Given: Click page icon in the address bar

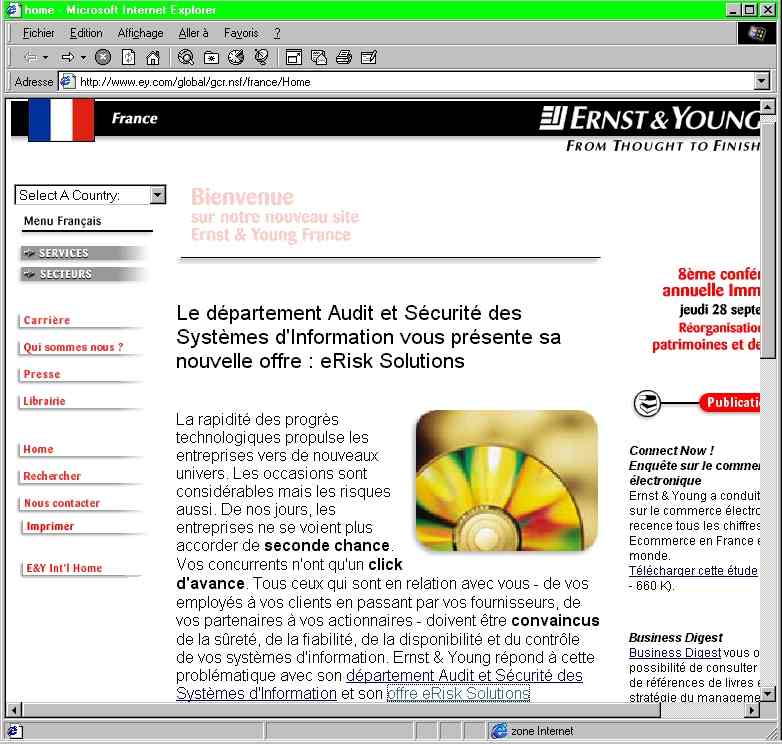Looking at the screenshot, I should 67,82.
